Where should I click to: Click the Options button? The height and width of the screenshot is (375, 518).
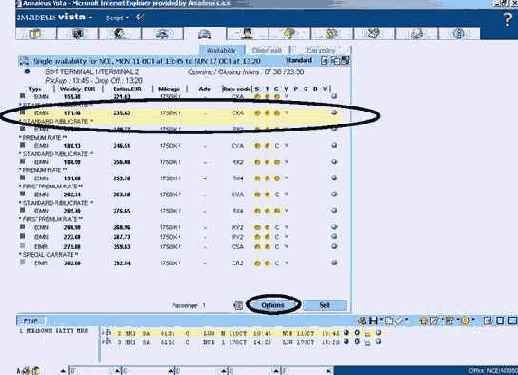273,305
